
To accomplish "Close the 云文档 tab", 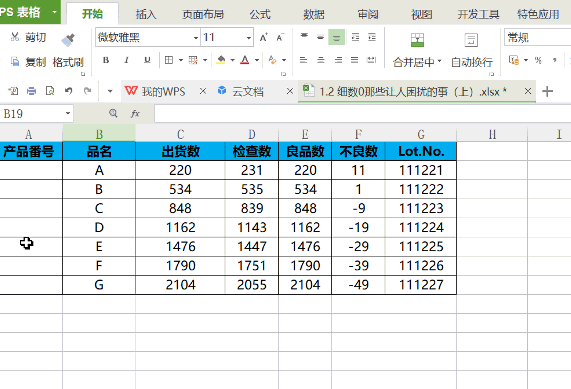I will (x=290, y=91).
